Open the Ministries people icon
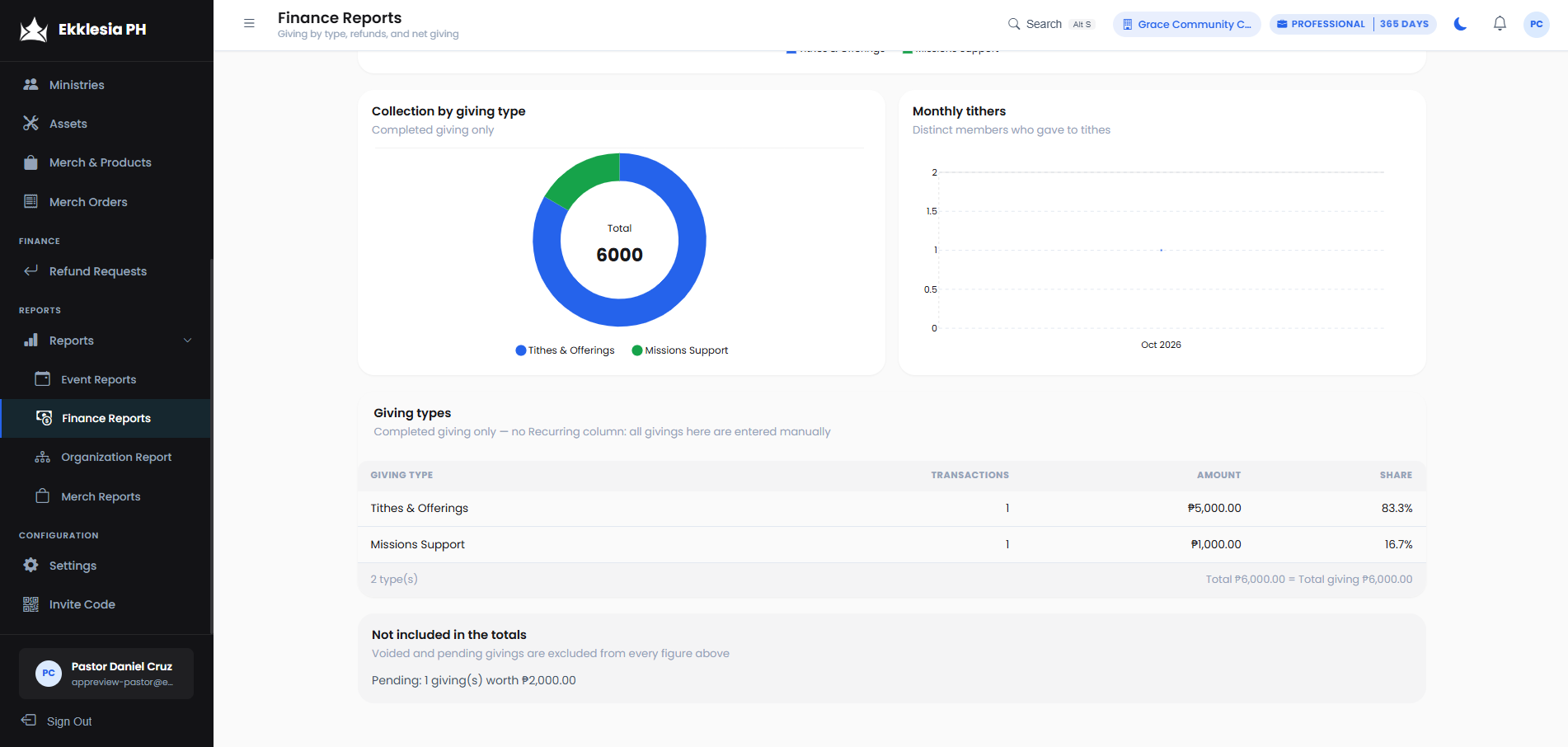Screen dimensions: 1568x747 point(31,84)
